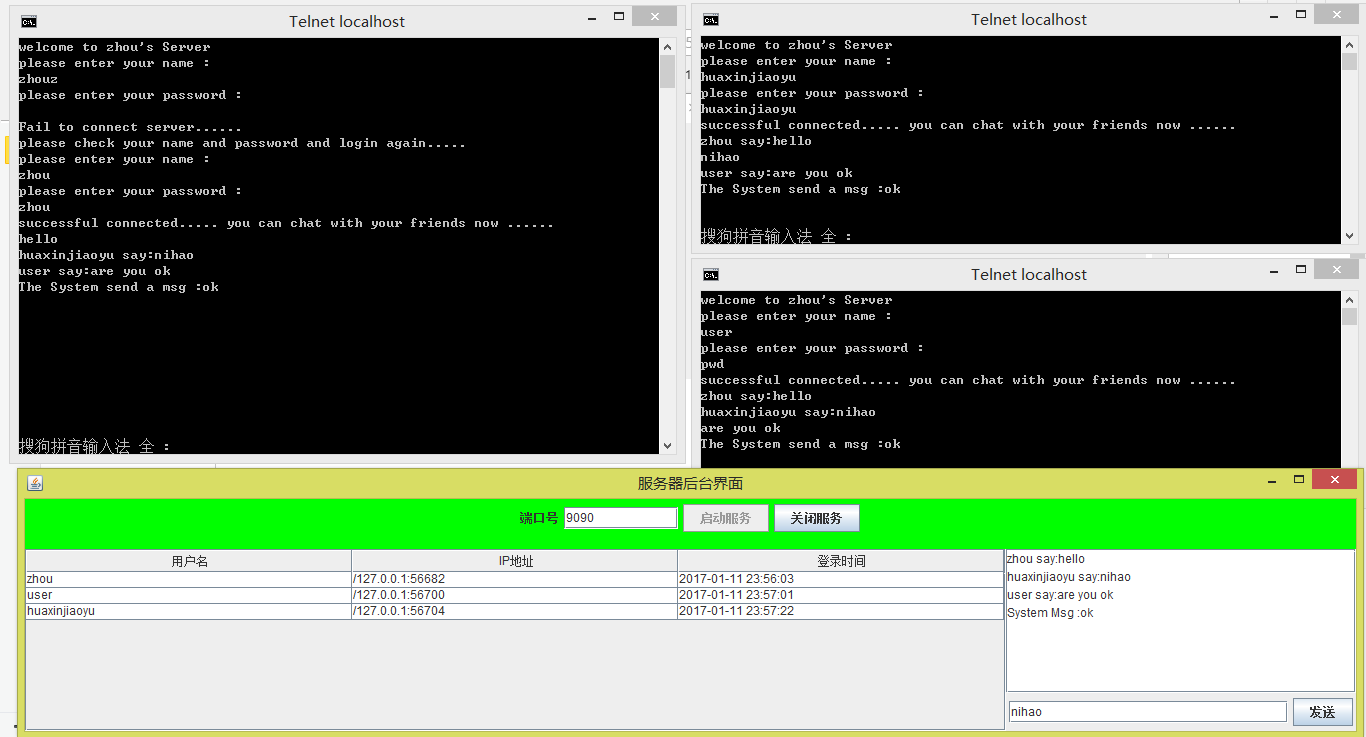Screen dimensions: 1366x737
Task: Click the cmd icon of top-right Telnet window
Action: 711,19
